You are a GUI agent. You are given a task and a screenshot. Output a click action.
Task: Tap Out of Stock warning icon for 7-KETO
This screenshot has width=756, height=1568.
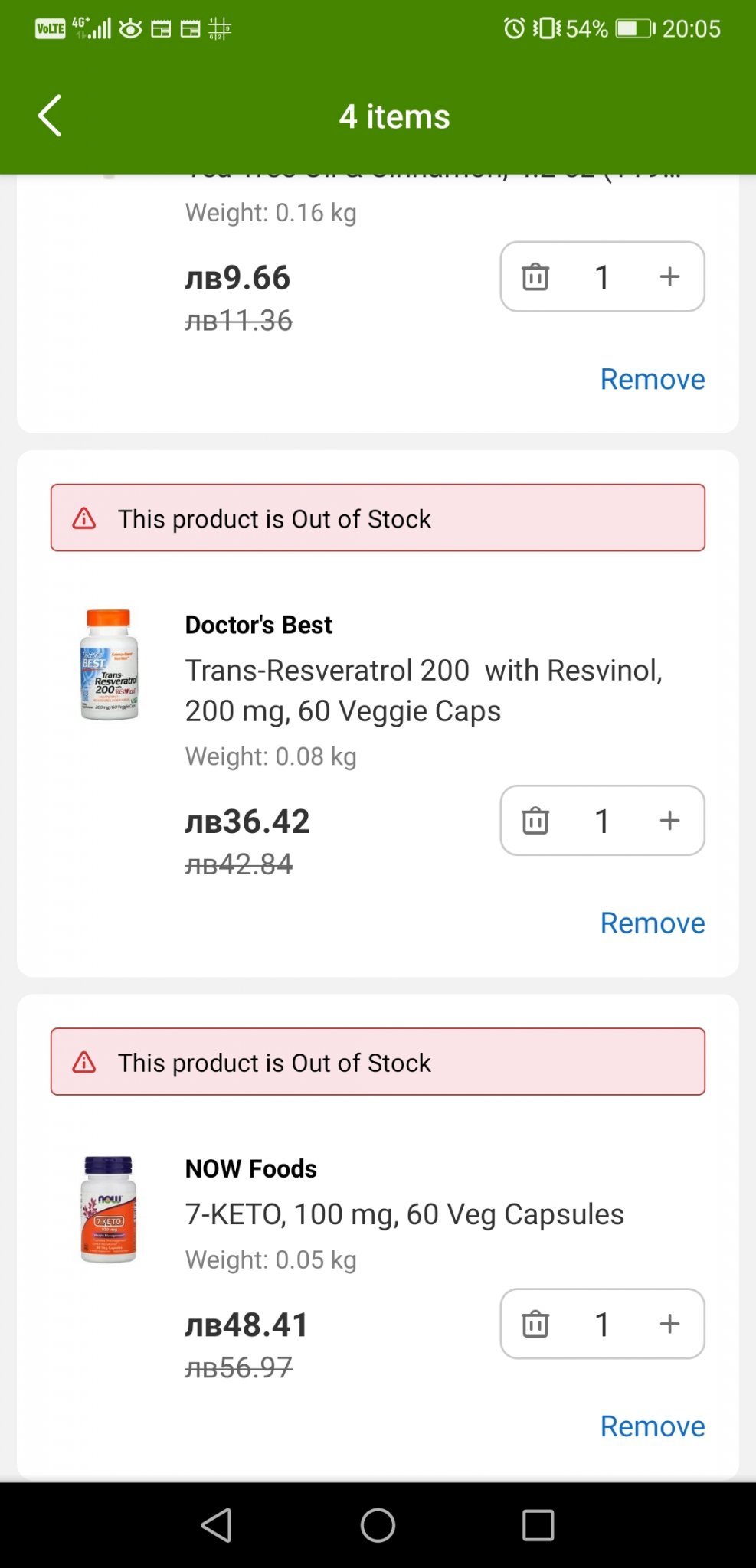(x=84, y=1062)
